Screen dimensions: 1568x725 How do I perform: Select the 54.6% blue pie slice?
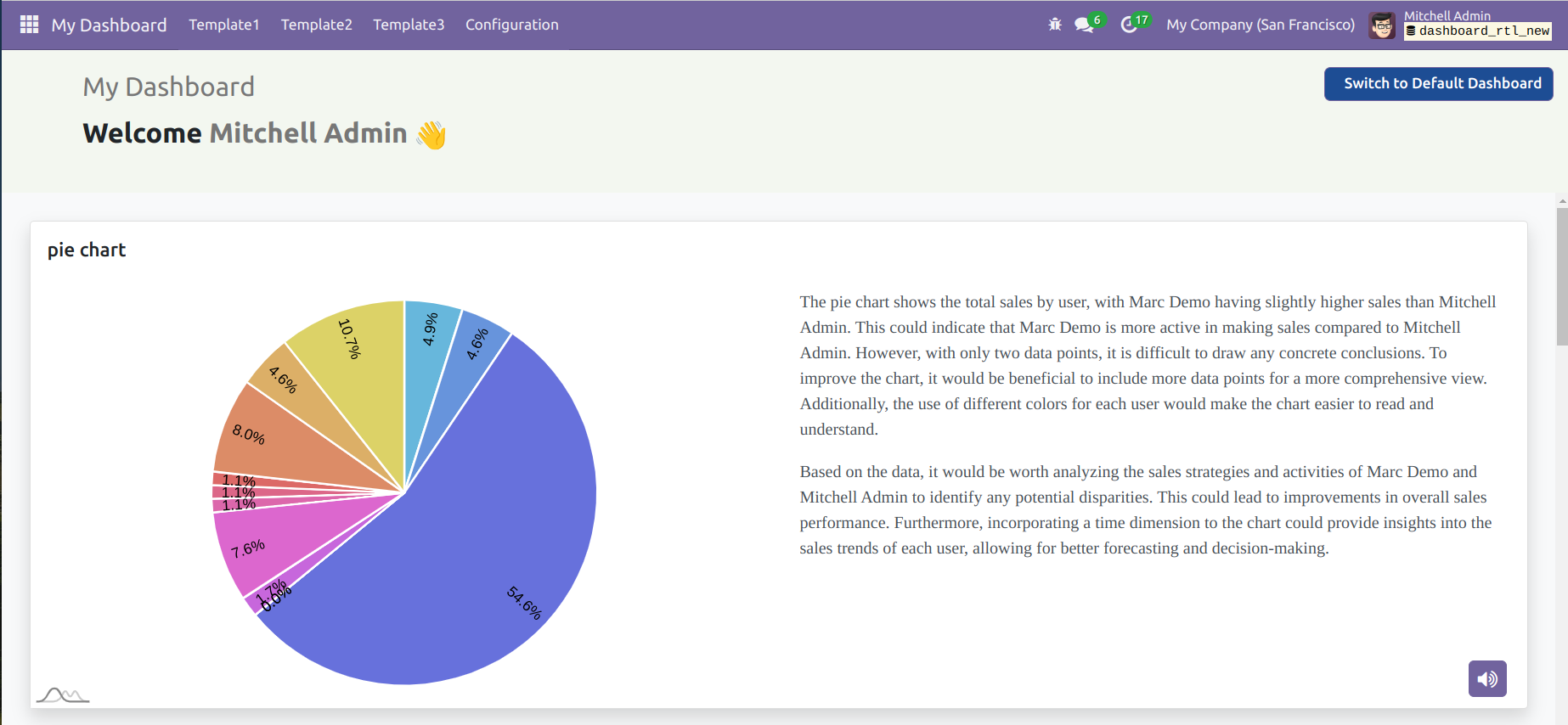pos(476,543)
